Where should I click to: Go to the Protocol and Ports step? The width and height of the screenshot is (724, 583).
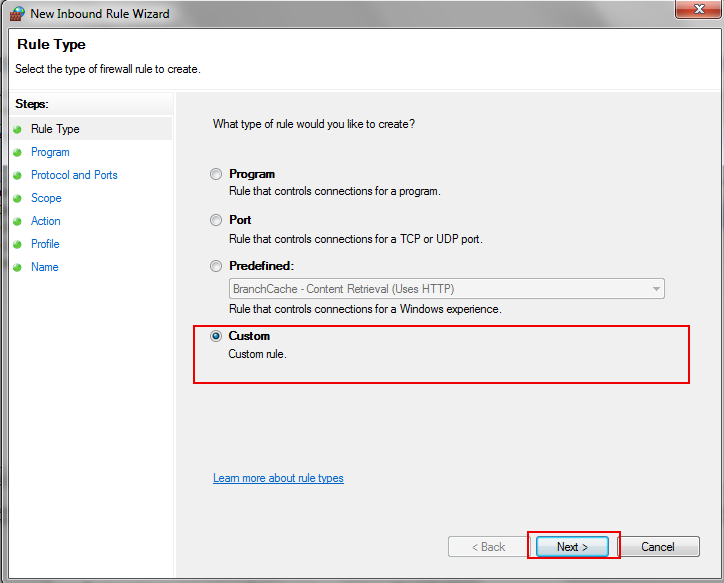point(74,175)
